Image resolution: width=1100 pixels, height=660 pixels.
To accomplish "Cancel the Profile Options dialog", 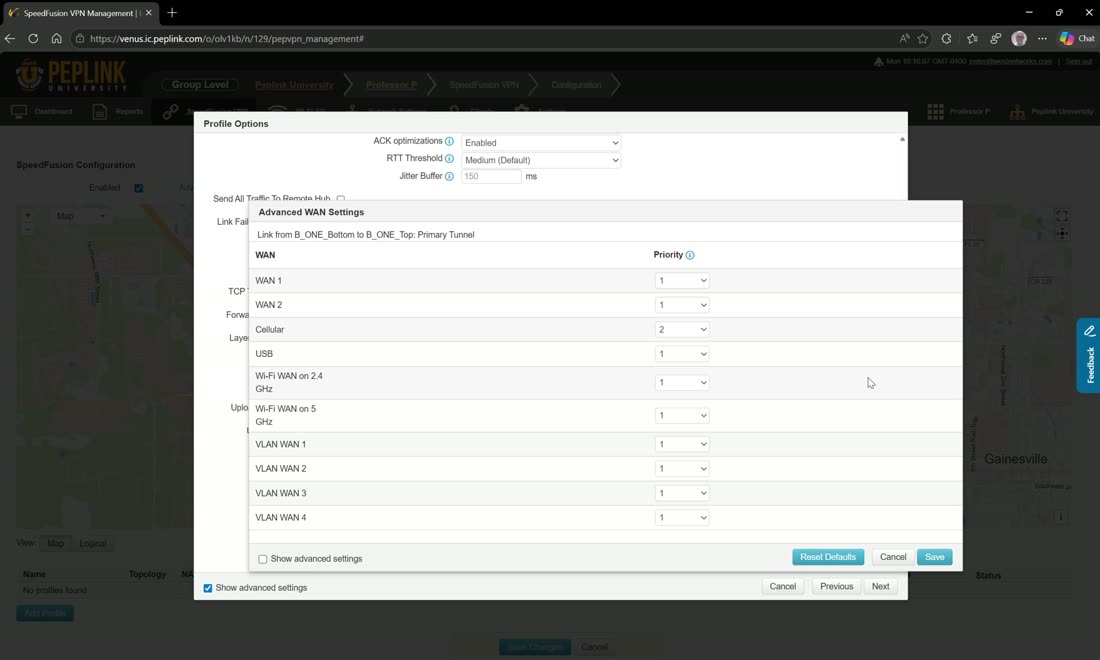I will [782, 586].
